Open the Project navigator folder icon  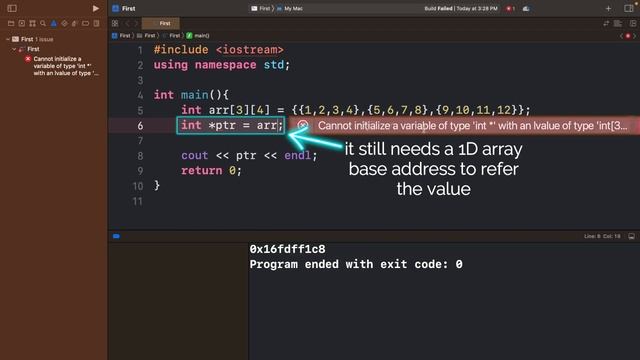pyautogui.click(x=11, y=24)
